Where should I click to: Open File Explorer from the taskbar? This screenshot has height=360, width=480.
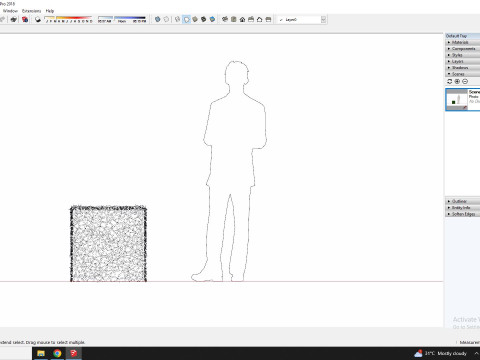pos(41,353)
